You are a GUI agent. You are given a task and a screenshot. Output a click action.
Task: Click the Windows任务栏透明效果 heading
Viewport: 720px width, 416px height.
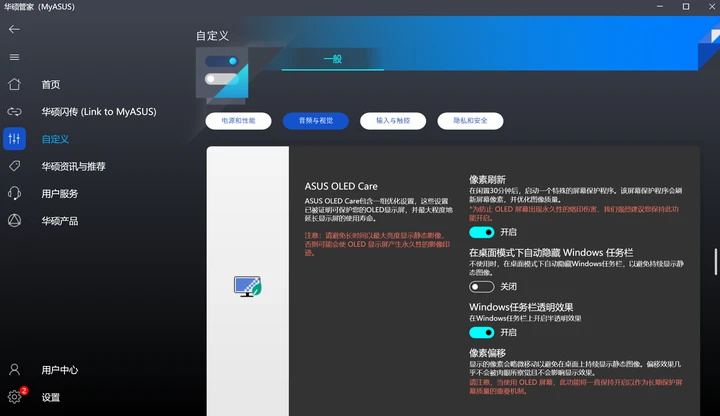pyautogui.click(x=521, y=307)
